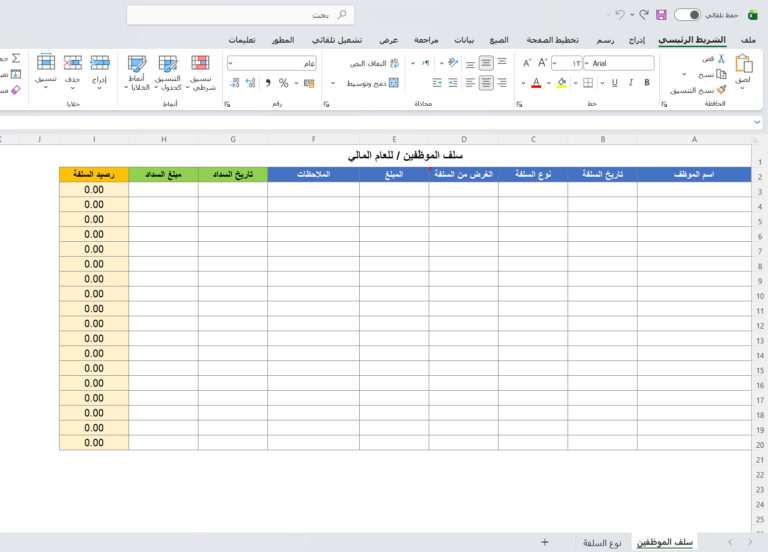Toggle Bold formatting

pyautogui.click(x=648, y=83)
